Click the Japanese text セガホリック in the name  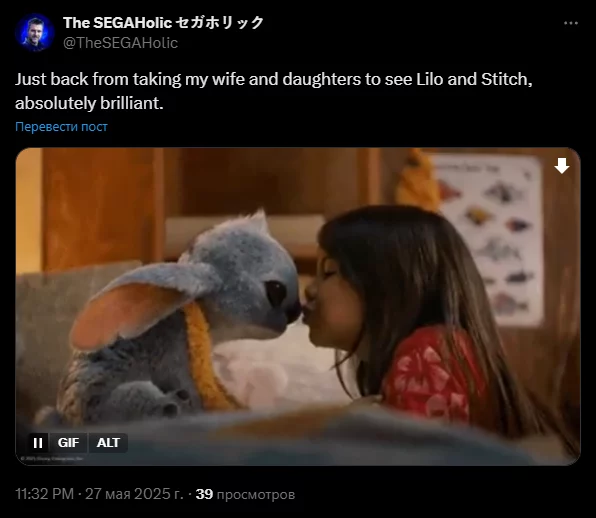tap(220, 22)
